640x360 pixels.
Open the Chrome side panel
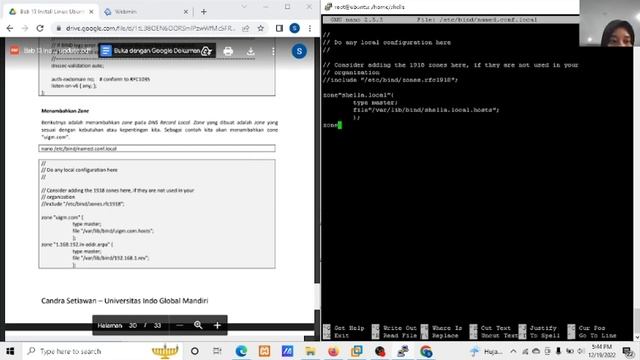pos(279,28)
